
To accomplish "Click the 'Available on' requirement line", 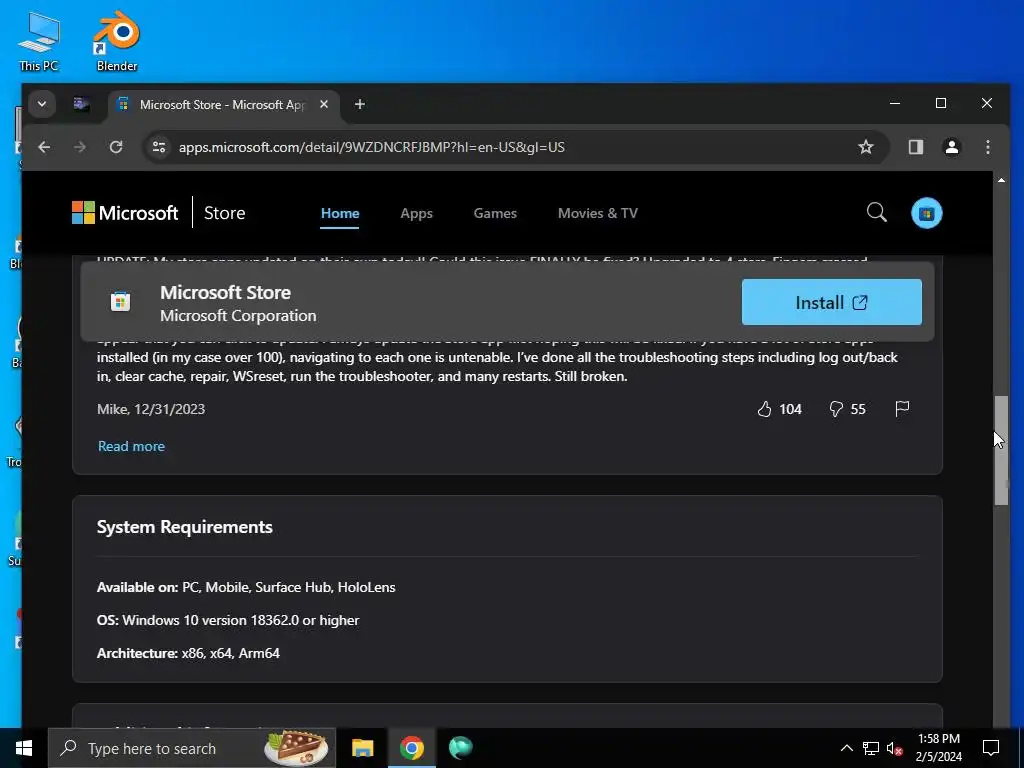I will (246, 587).
